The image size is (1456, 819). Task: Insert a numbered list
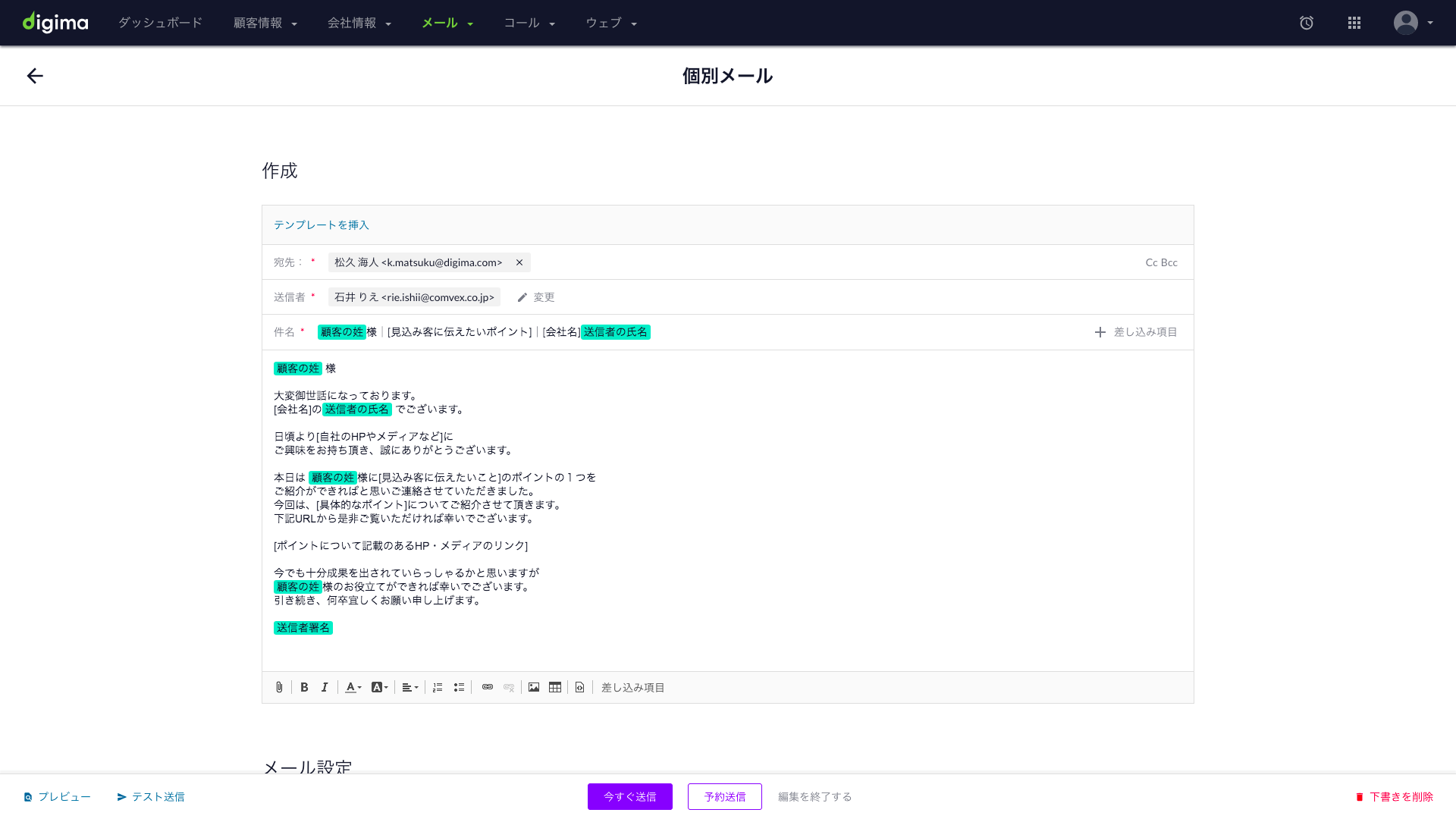pyautogui.click(x=438, y=687)
